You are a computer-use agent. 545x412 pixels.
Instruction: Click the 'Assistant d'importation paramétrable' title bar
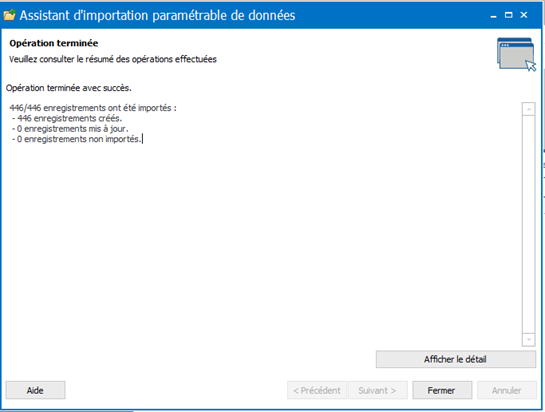point(157,15)
